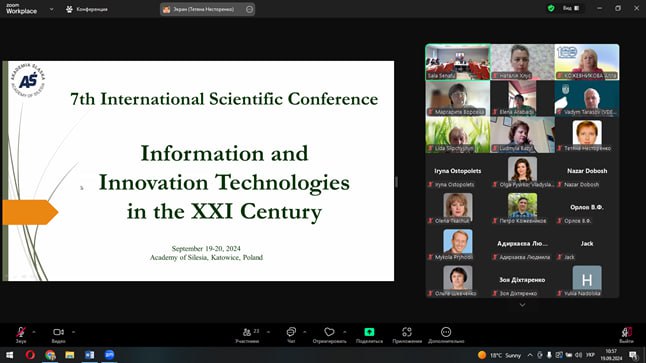Open audio options arrow beside Звук
This screenshot has width=646, height=363.
click(34, 332)
